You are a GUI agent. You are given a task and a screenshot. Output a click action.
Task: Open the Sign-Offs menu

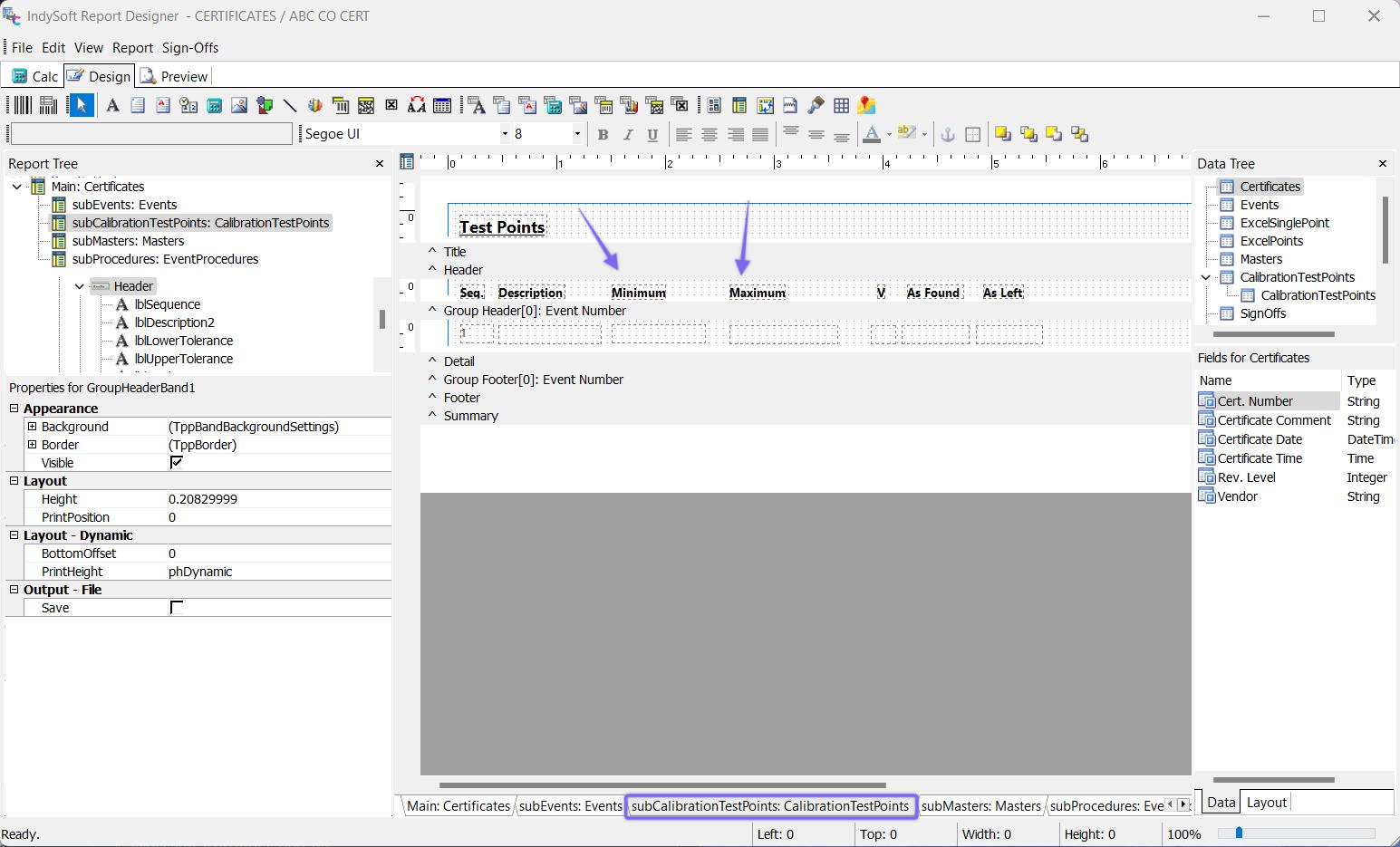[x=190, y=48]
